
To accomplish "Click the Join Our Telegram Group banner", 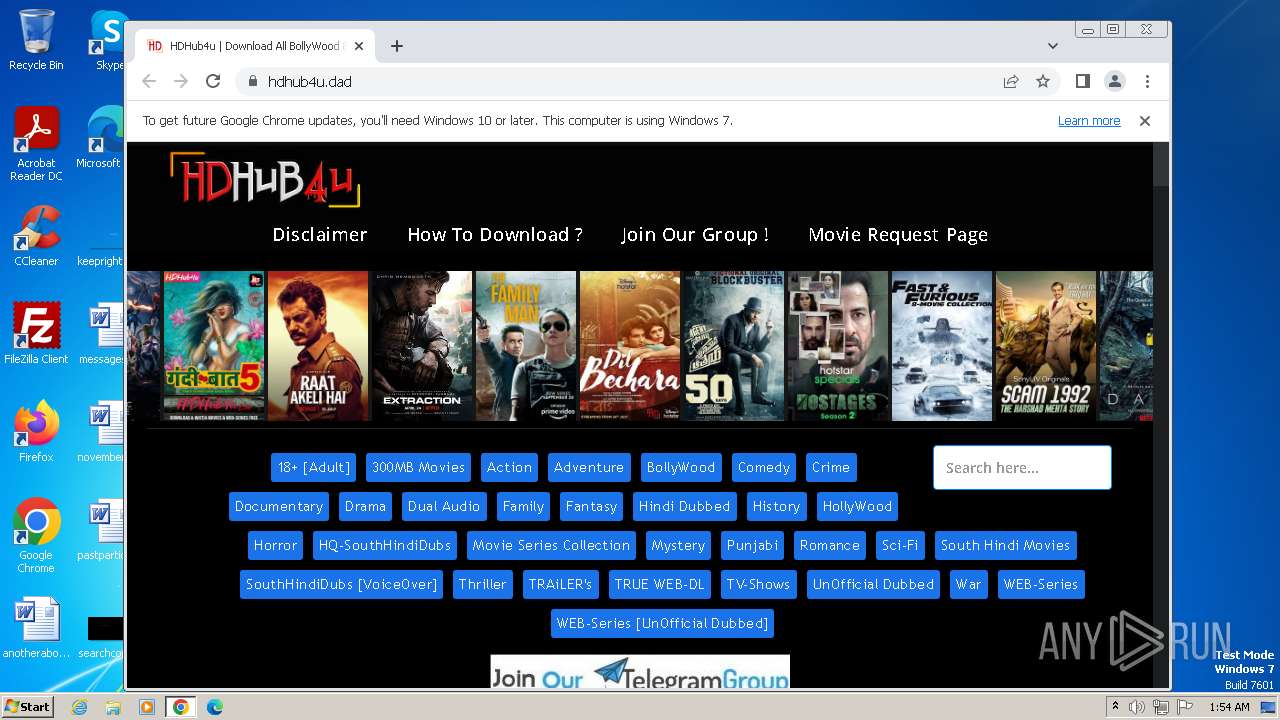I will [x=640, y=672].
